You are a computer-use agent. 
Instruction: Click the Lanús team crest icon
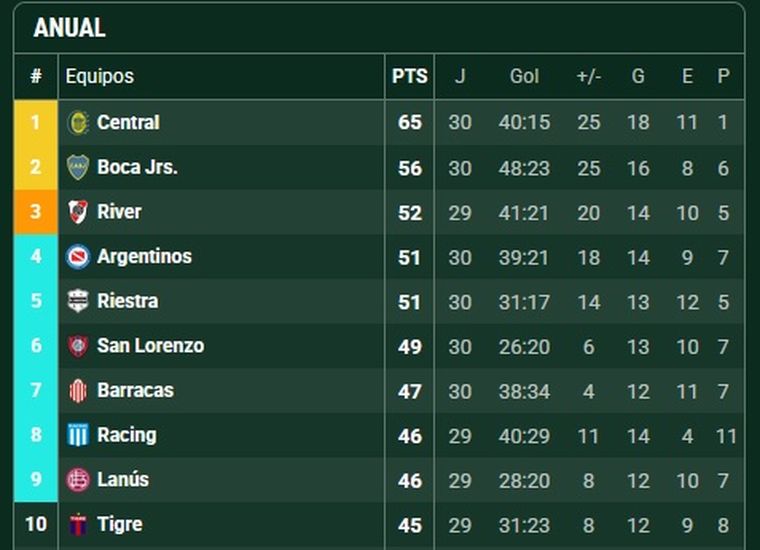click(78, 480)
